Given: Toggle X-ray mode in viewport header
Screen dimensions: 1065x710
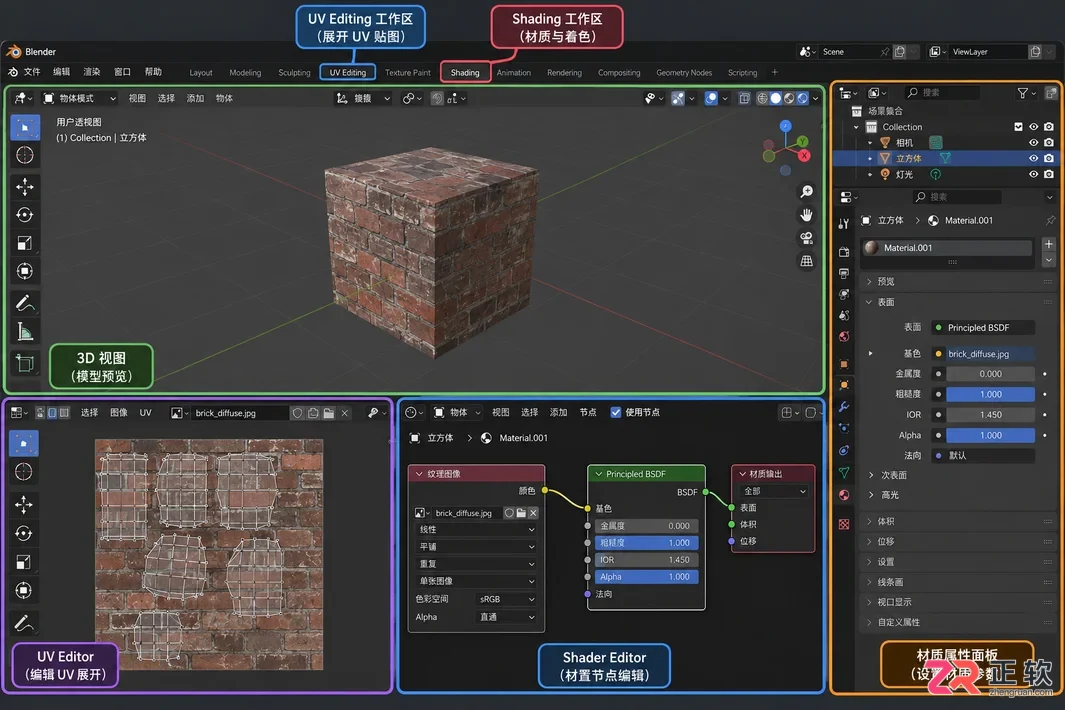Looking at the screenshot, I should (x=744, y=99).
